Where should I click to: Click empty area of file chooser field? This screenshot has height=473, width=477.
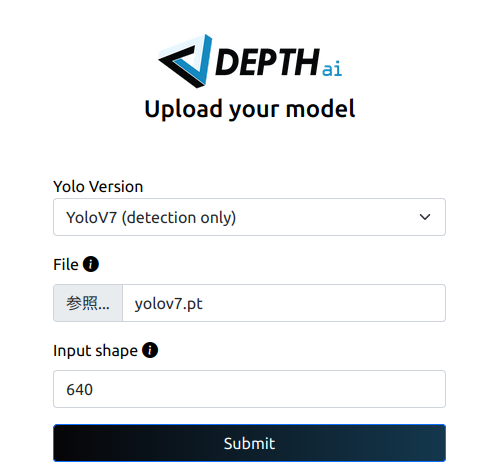pyautogui.click(x=323, y=303)
